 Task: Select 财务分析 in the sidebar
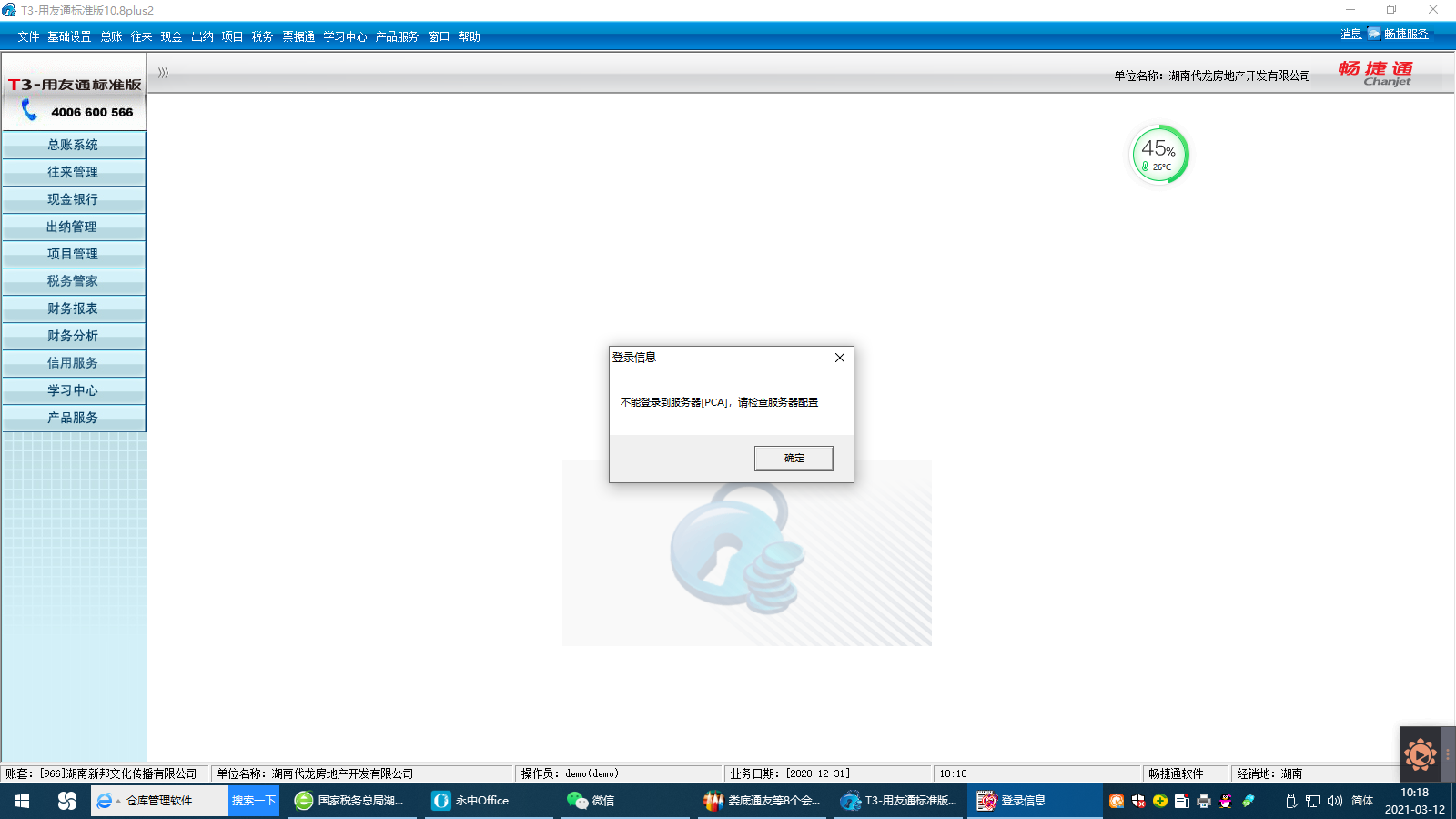[x=74, y=336]
